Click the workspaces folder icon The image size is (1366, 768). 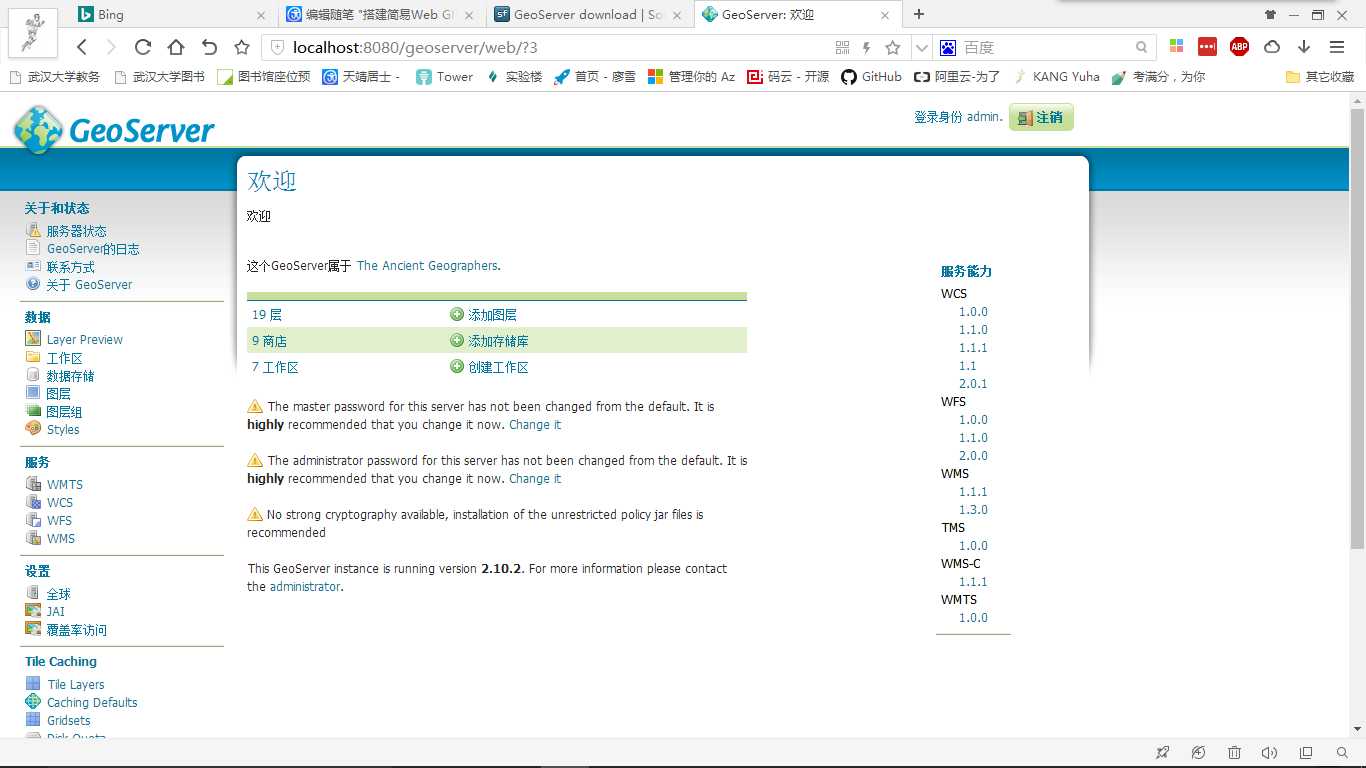click(x=33, y=357)
